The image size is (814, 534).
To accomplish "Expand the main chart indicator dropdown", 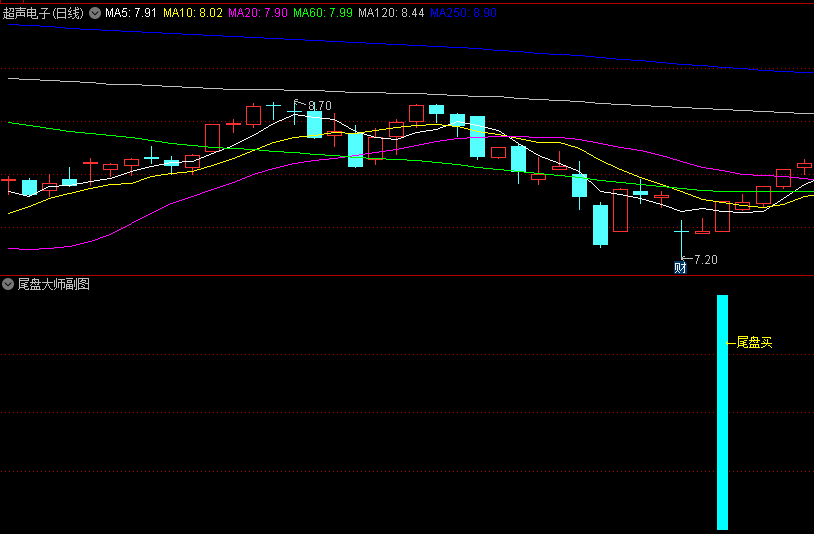I will coord(95,13).
